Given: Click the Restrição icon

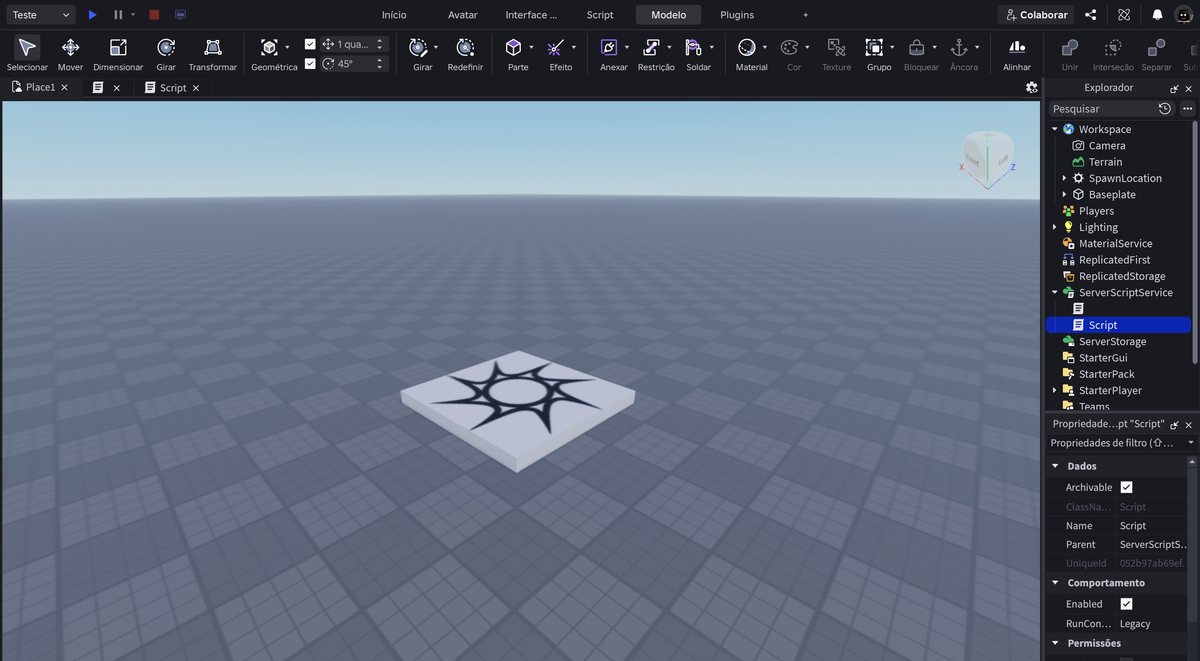Looking at the screenshot, I should 651,47.
